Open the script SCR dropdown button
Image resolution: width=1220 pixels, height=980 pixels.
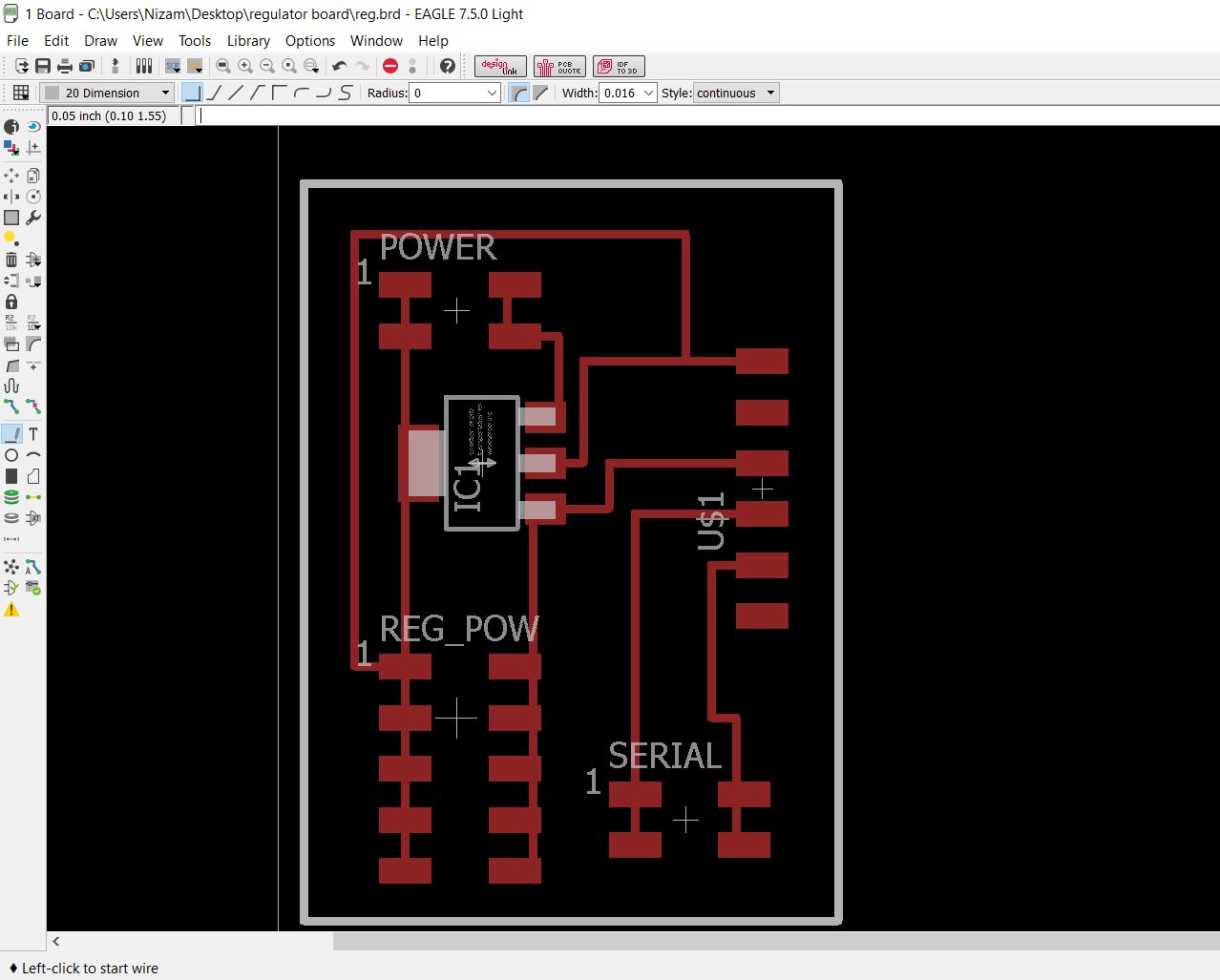pyautogui.click(x=173, y=66)
